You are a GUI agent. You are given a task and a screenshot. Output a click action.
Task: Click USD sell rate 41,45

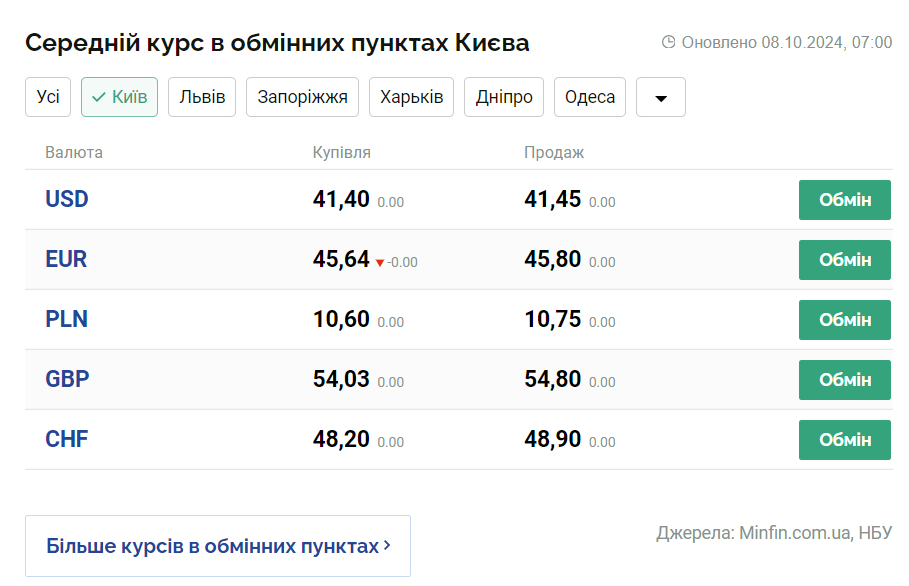[x=552, y=199]
